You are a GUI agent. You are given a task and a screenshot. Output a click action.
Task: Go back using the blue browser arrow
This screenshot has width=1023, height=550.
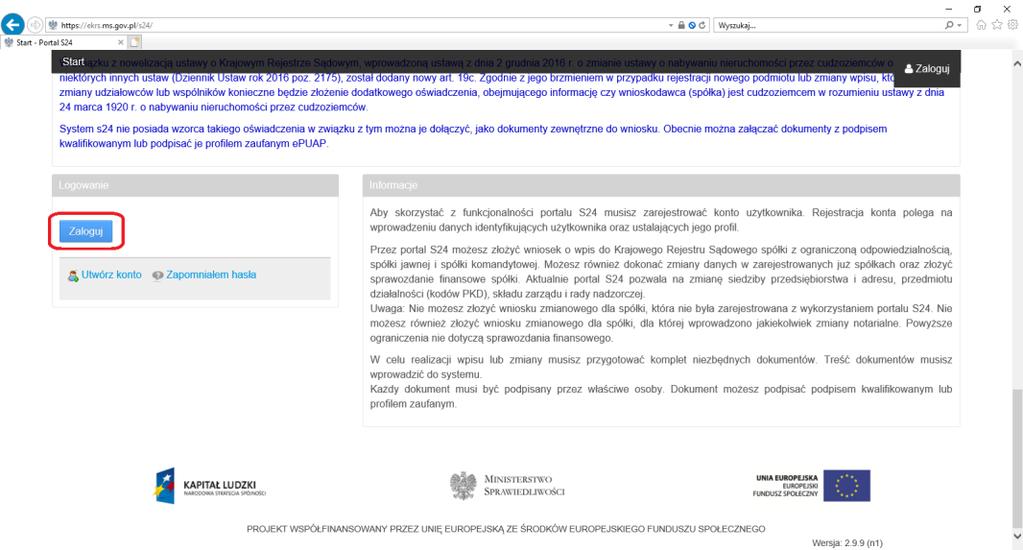[x=12, y=25]
